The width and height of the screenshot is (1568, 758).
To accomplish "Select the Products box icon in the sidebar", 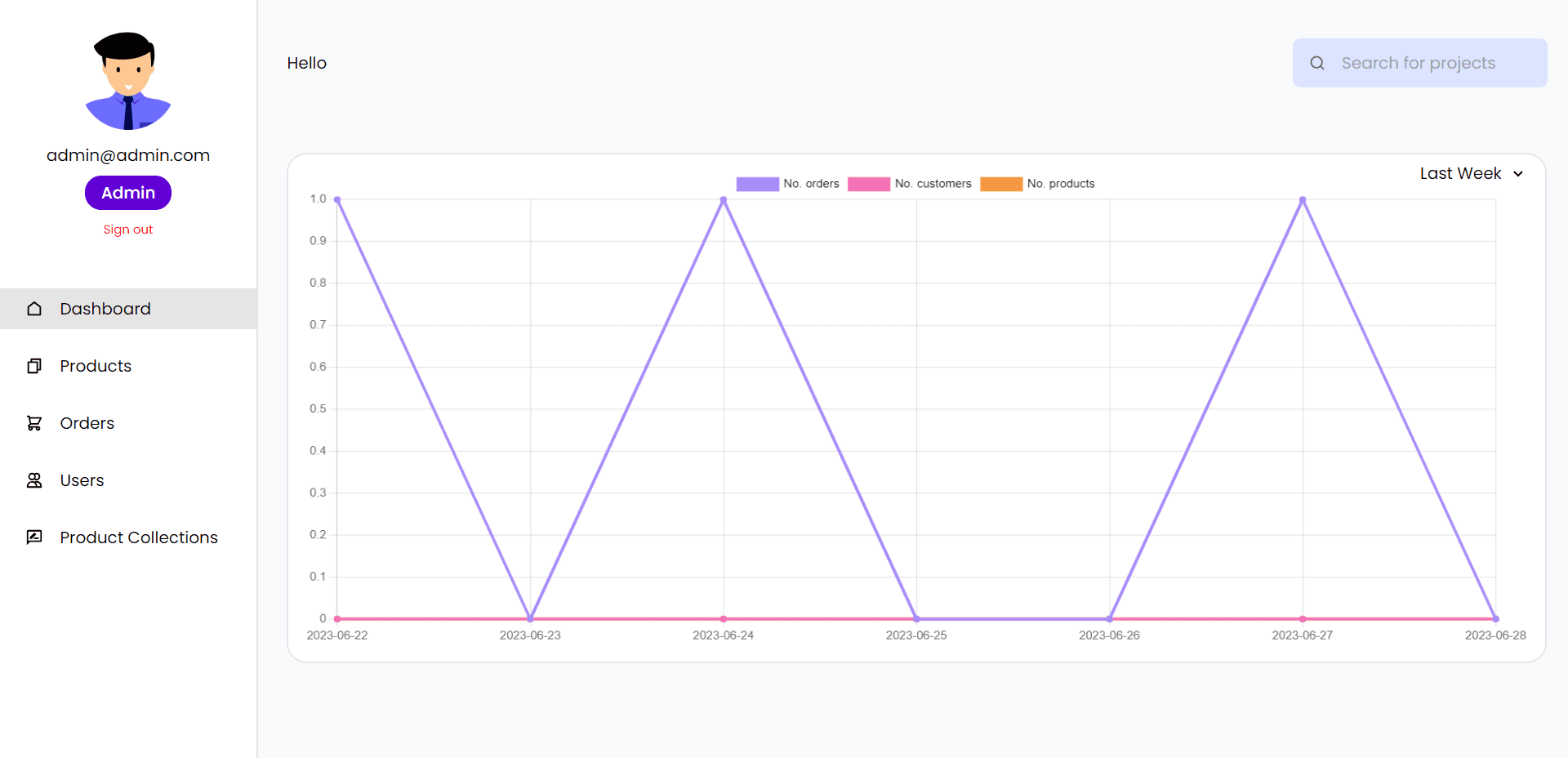I will click(33, 365).
